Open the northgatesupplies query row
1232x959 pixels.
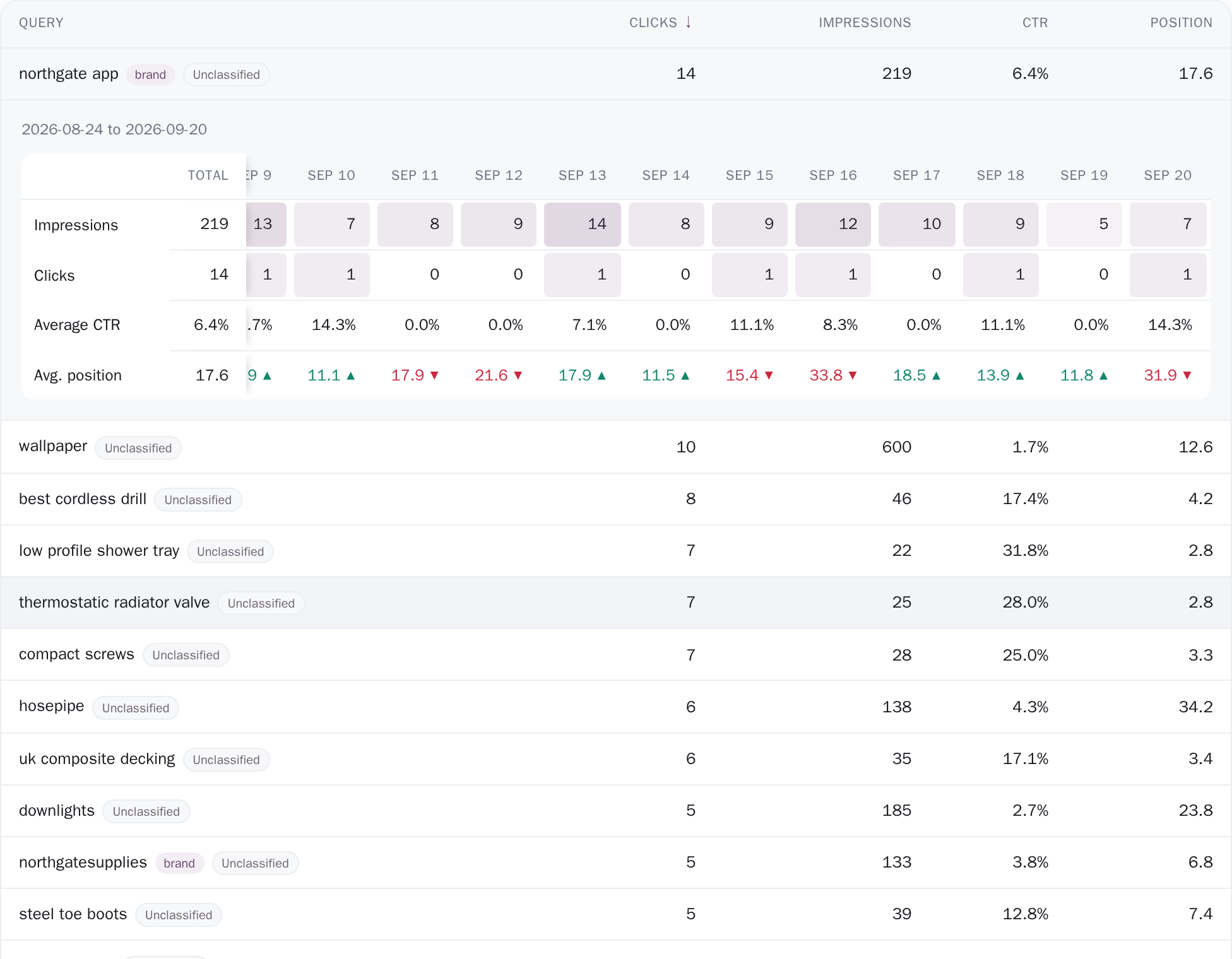tap(616, 862)
